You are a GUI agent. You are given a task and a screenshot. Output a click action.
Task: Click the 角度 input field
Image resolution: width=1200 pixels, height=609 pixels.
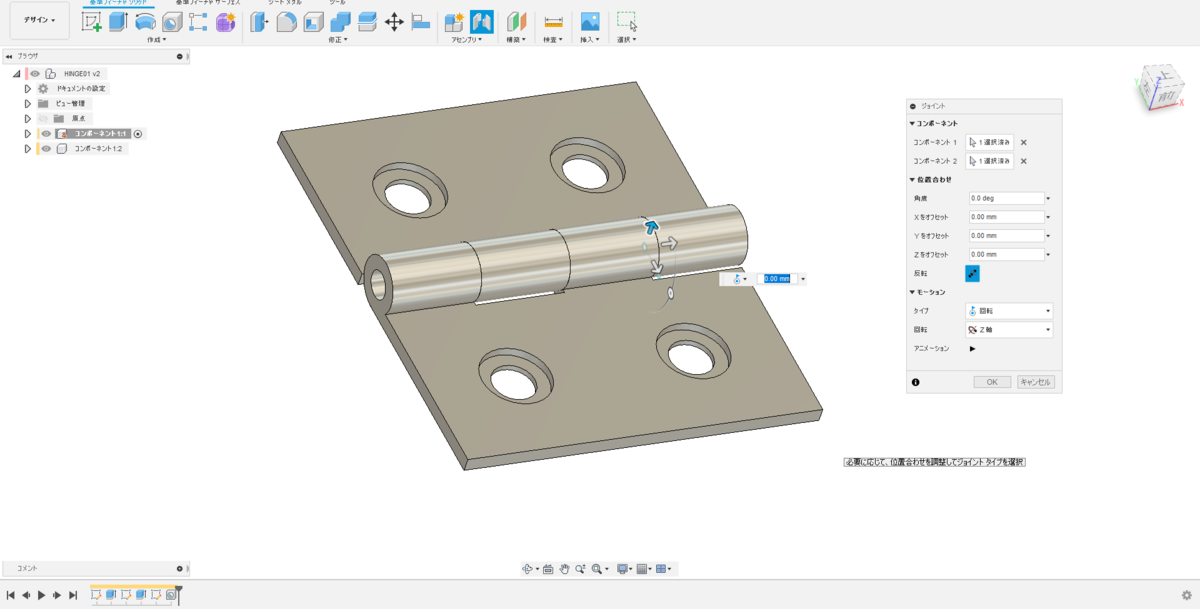1007,198
